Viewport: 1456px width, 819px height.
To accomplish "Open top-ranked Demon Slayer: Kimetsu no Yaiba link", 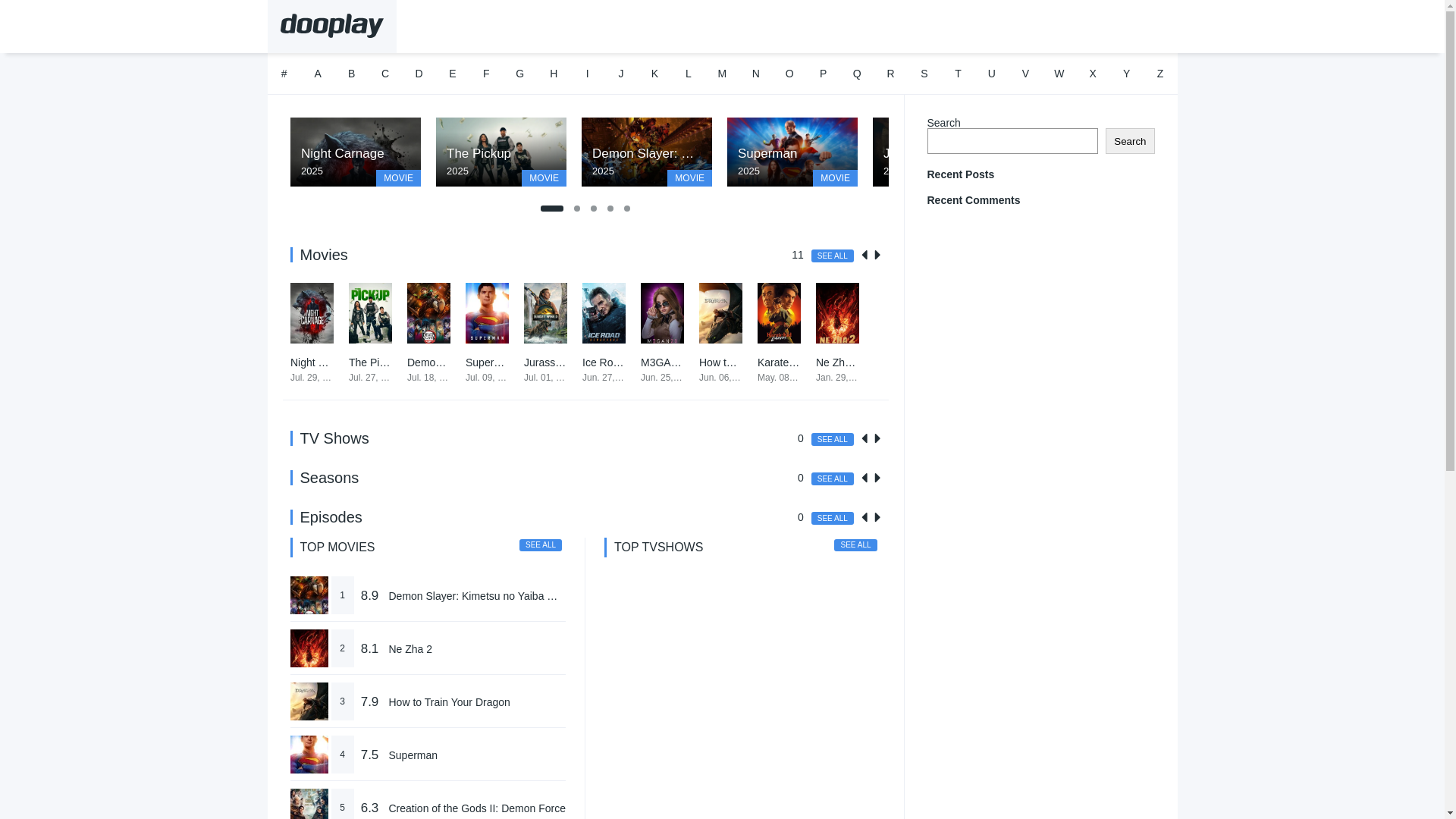I will pyautogui.click(x=475, y=596).
